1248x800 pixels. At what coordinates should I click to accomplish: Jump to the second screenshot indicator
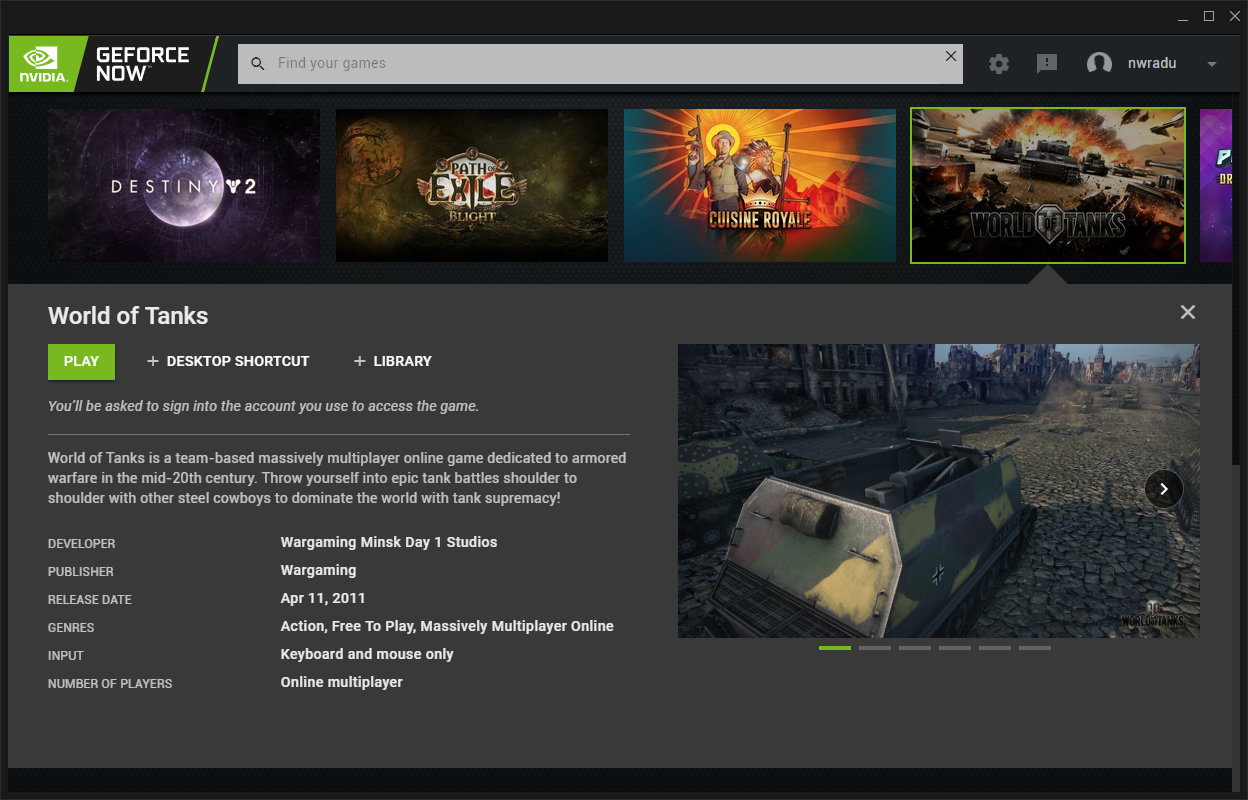pyautogui.click(x=875, y=648)
